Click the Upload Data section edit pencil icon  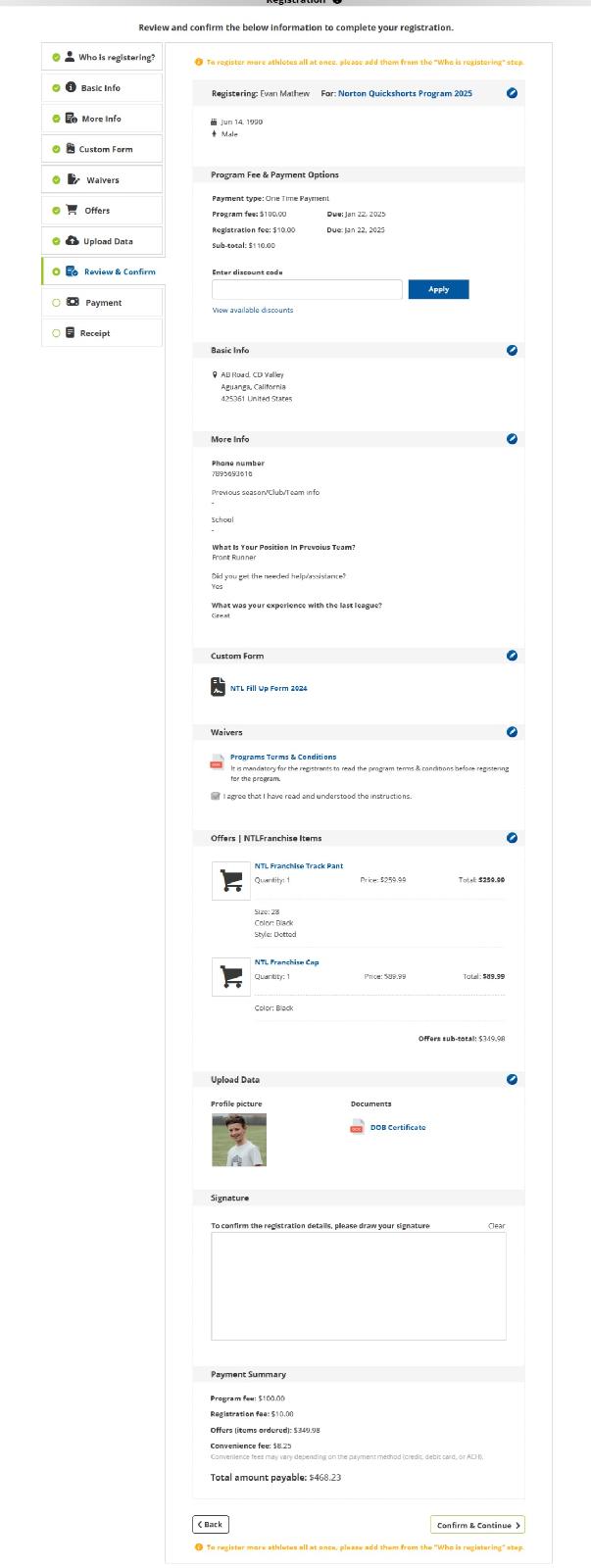pos(512,1079)
